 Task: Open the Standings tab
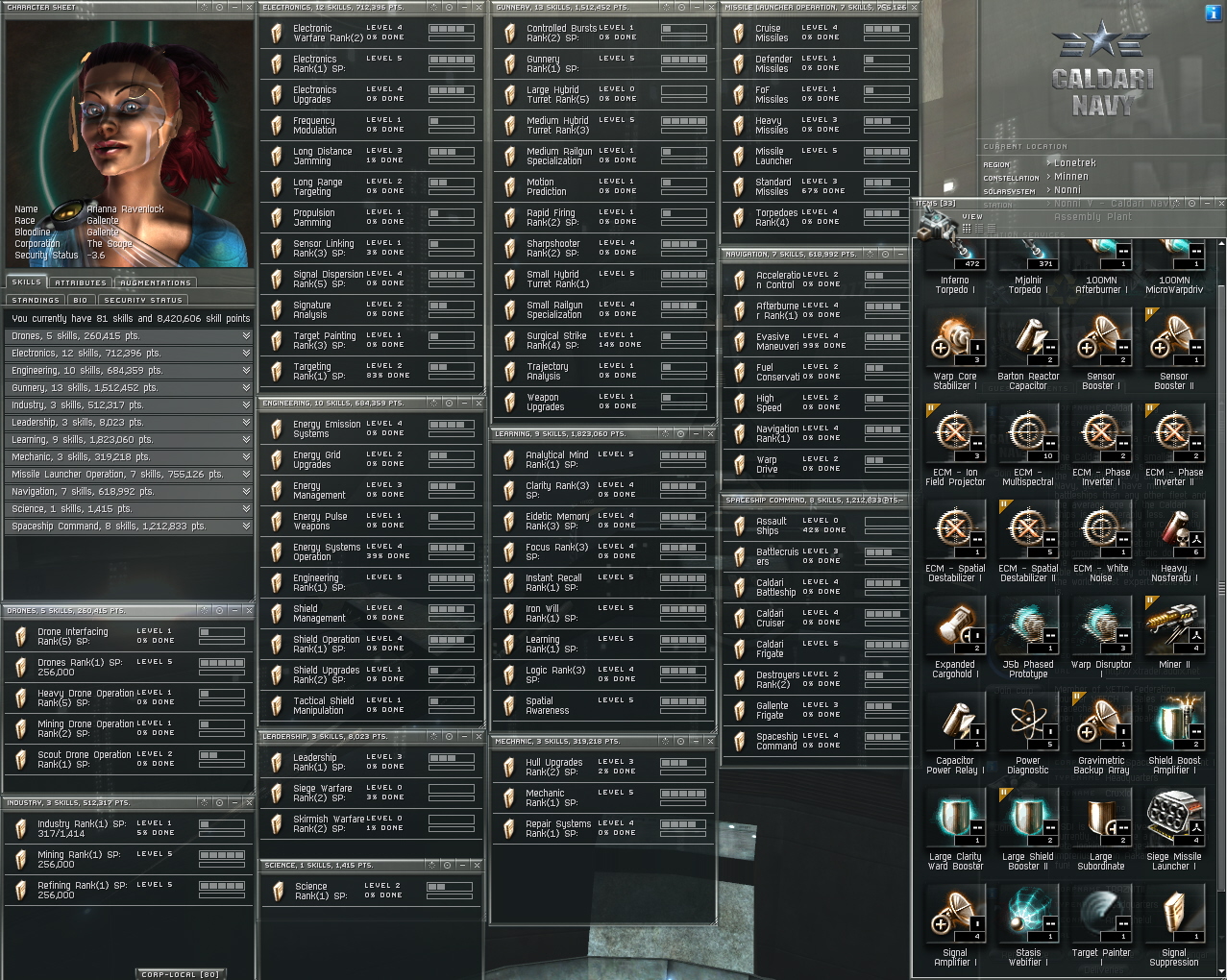36,301
